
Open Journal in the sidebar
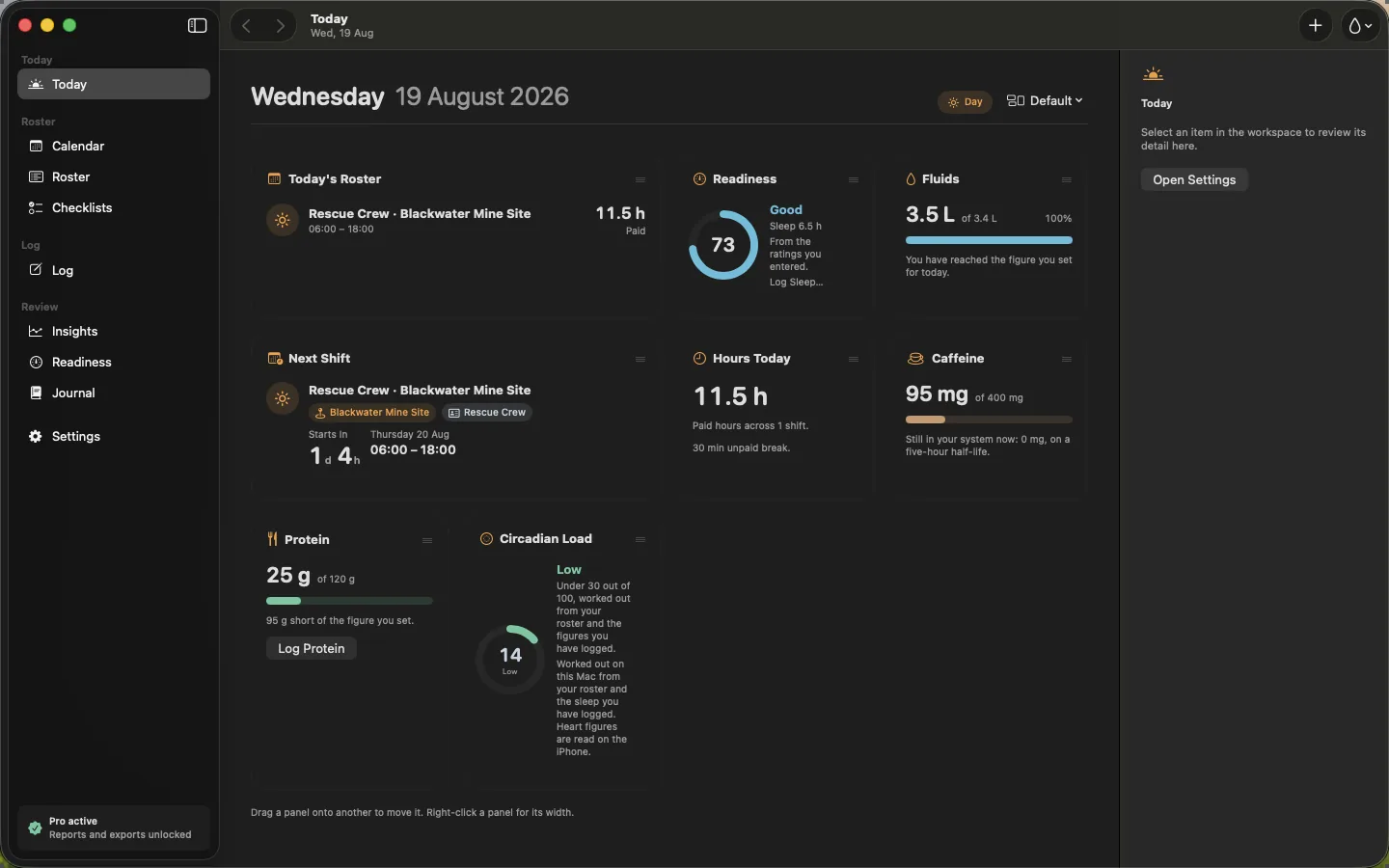pos(114,393)
